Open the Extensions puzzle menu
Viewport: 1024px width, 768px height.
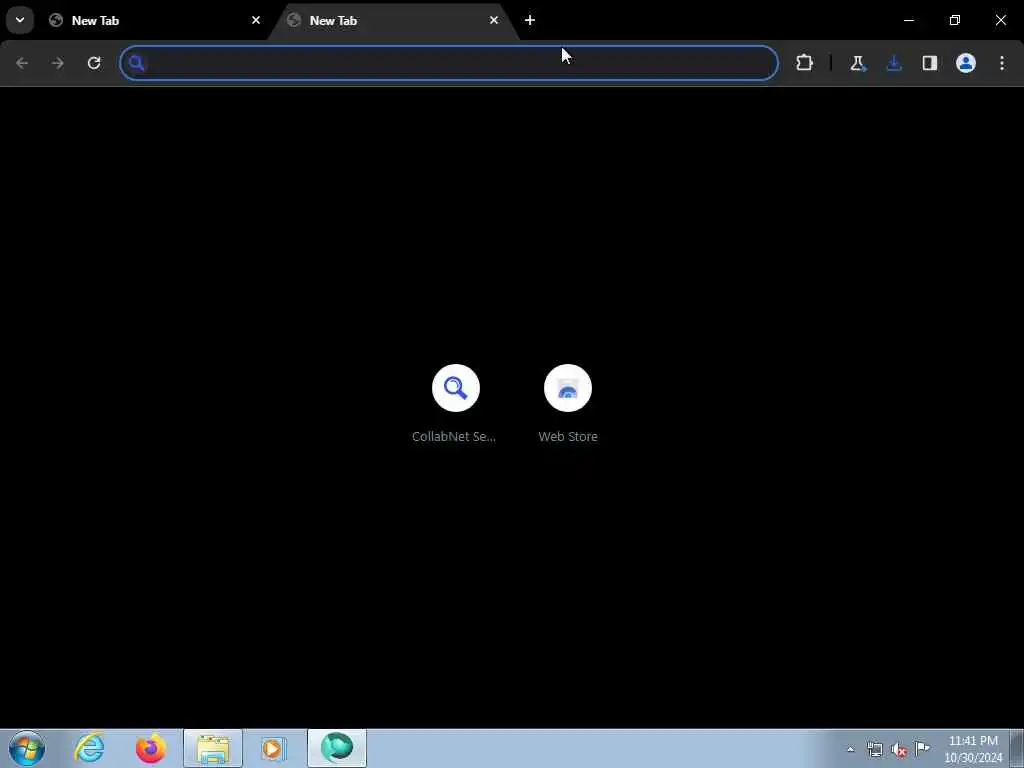805,63
